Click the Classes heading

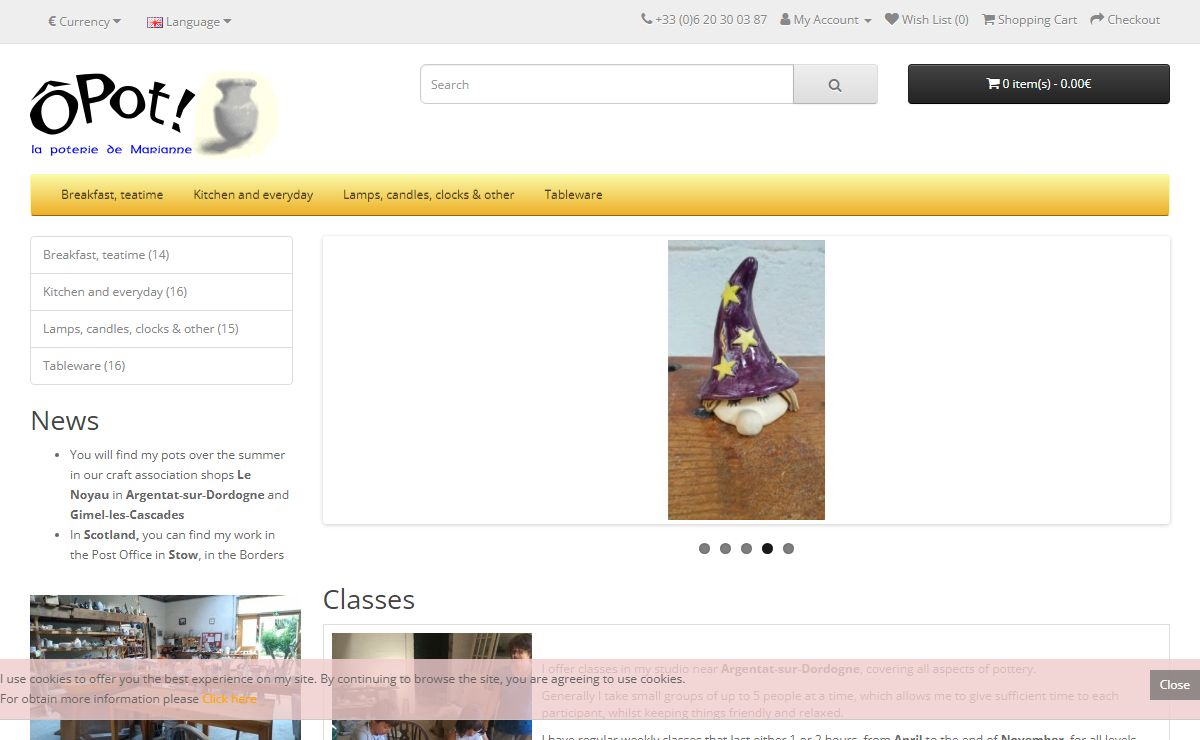click(x=369, y=599)
